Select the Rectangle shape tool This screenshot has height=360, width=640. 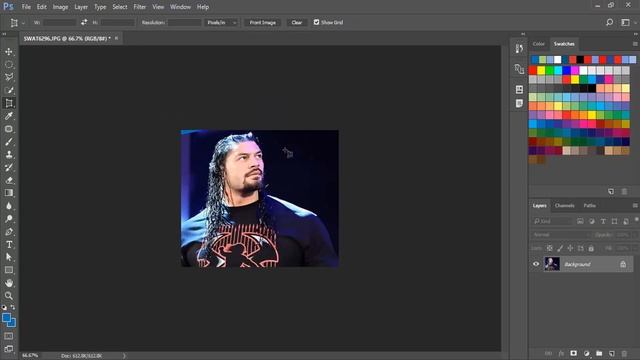point(9,270)
